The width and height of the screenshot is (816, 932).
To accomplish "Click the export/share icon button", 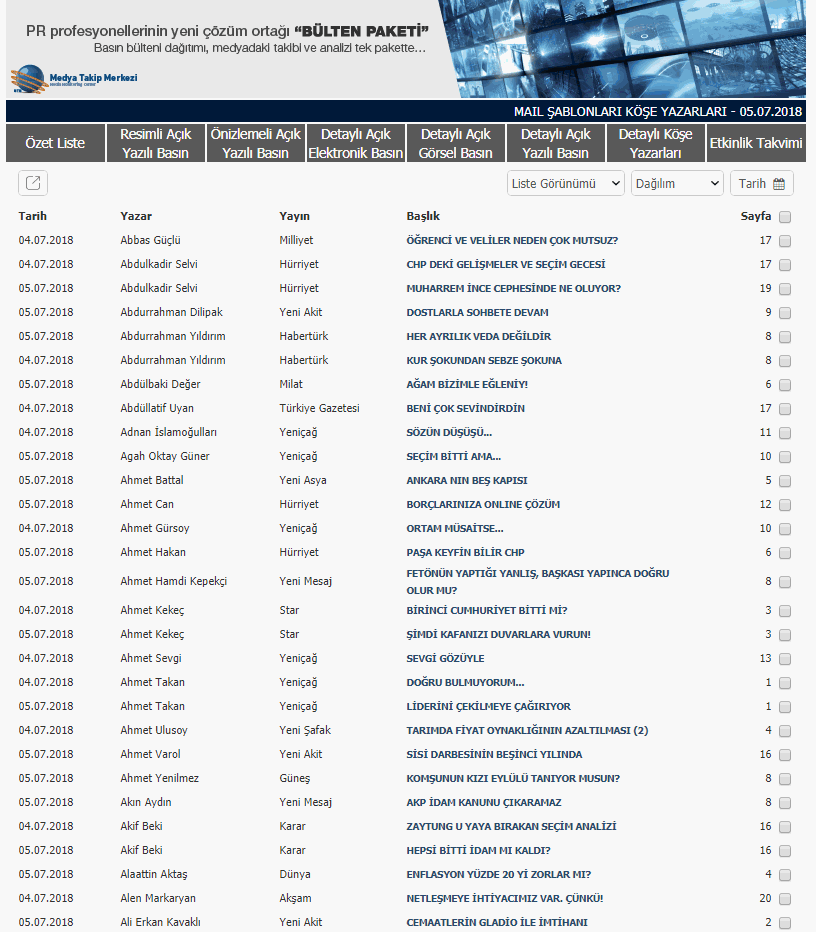I will click(33, 183).
